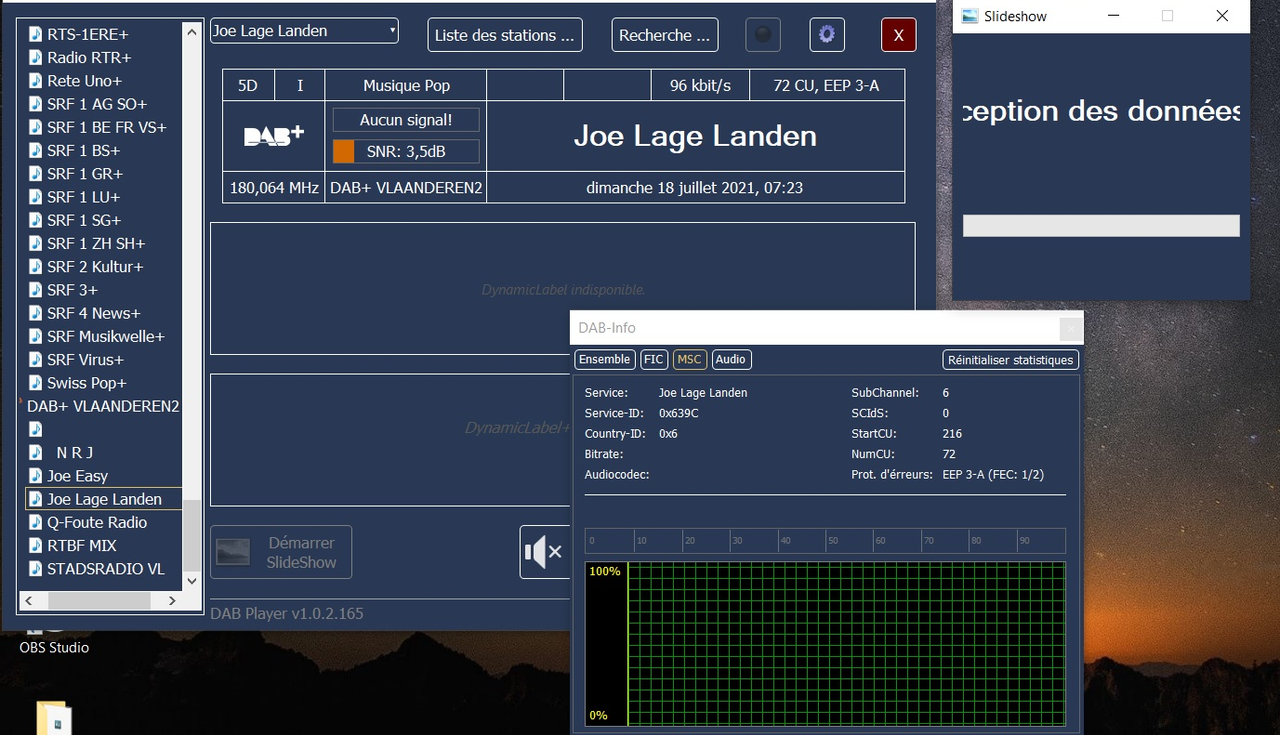Close the DAB-Info window
The height and width of the screenshot is (735, 1280).
(x=1070, y=328)
